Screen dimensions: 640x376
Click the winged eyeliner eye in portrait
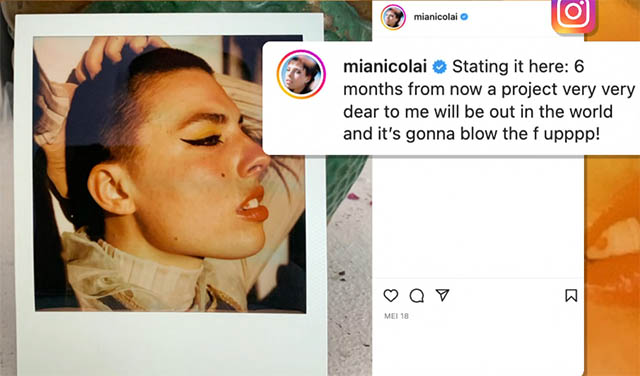click(203, 141)
